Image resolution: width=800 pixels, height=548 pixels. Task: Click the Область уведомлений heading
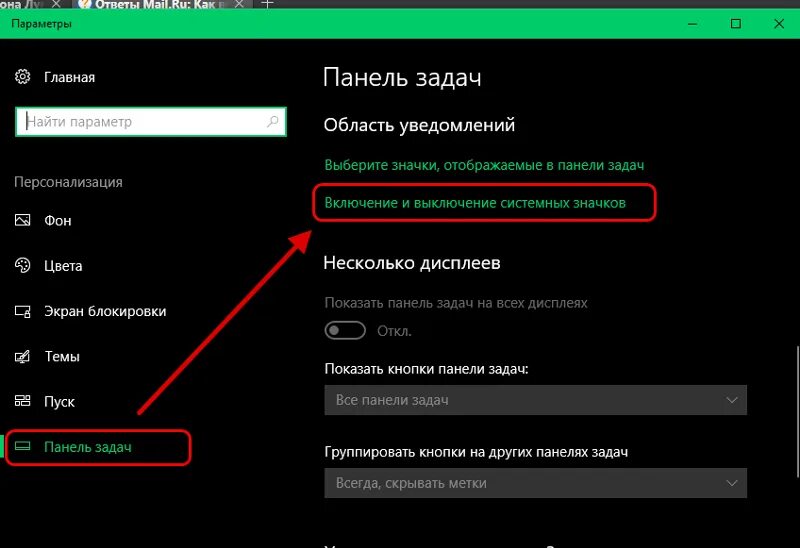point(419,125)
